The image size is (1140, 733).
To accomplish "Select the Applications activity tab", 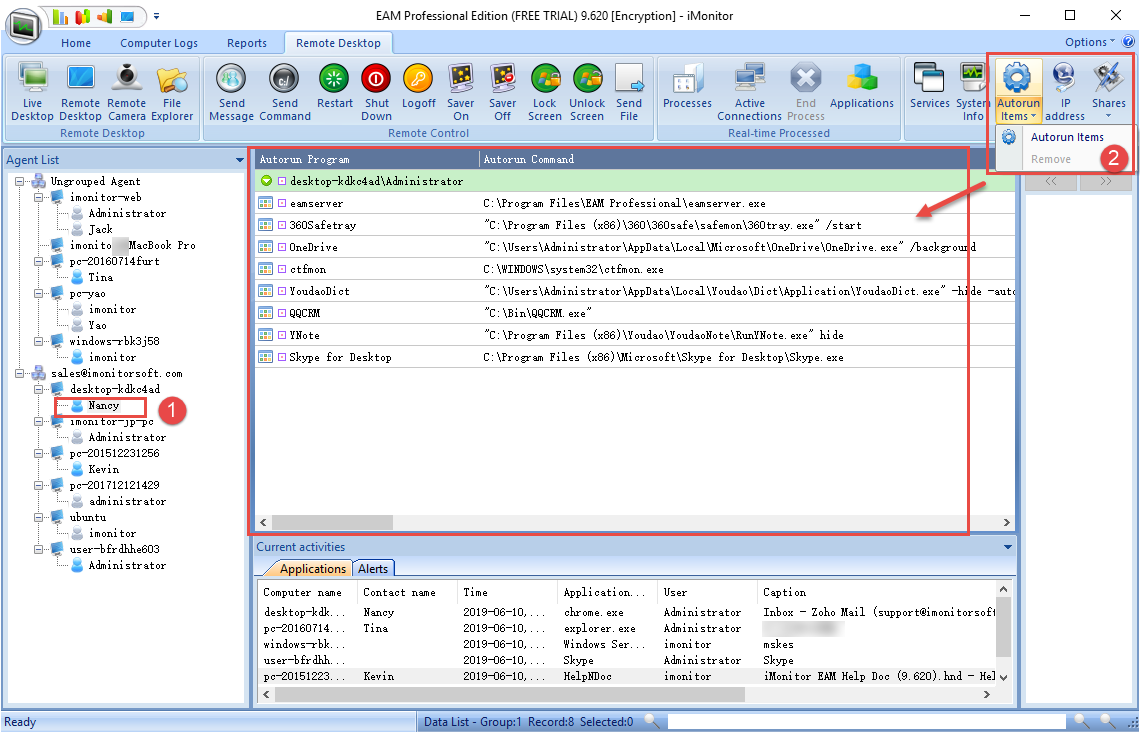I will tap(313, 569).
